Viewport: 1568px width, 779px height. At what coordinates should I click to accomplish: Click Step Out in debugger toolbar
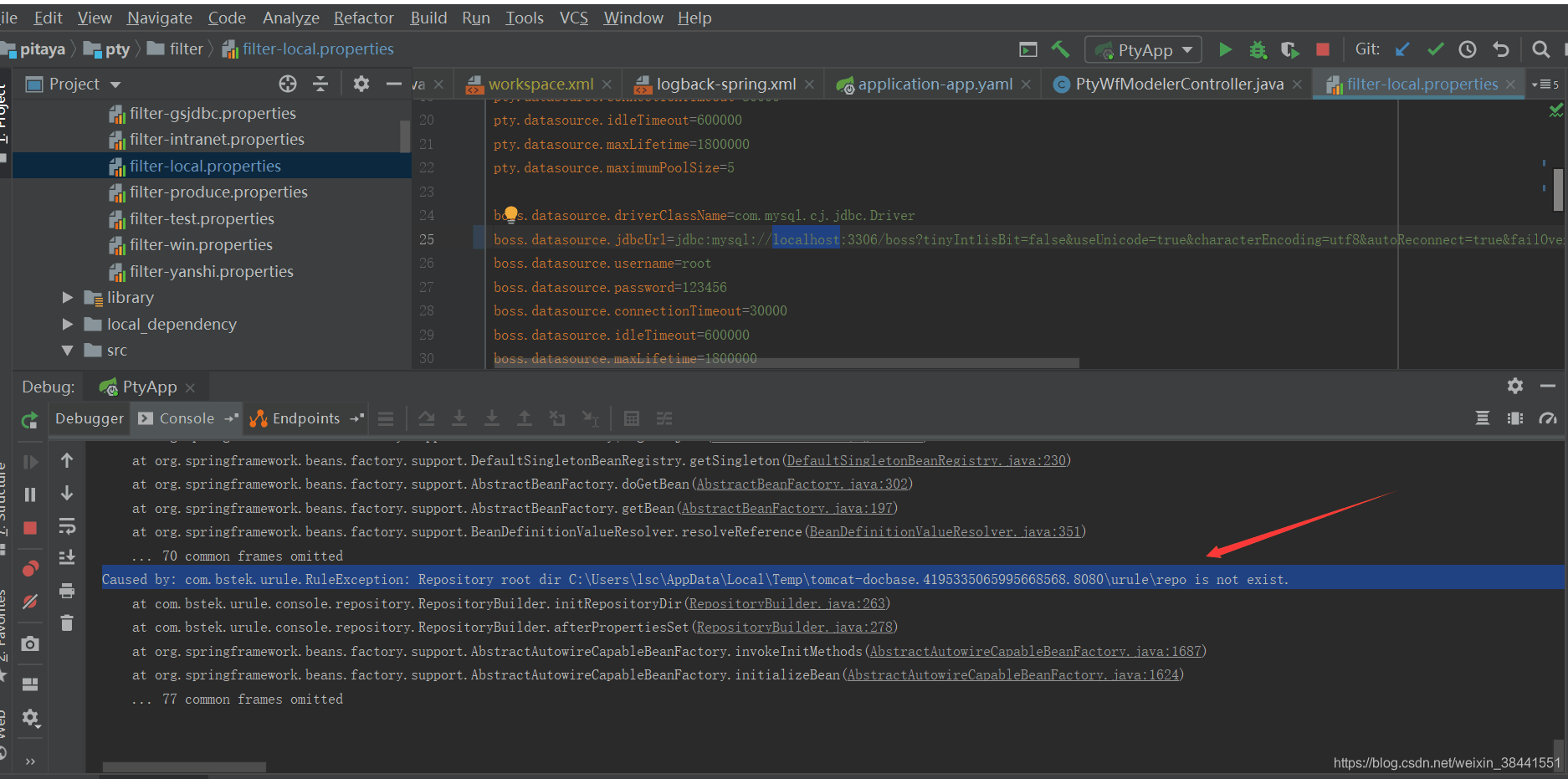[x=524, y=418]
